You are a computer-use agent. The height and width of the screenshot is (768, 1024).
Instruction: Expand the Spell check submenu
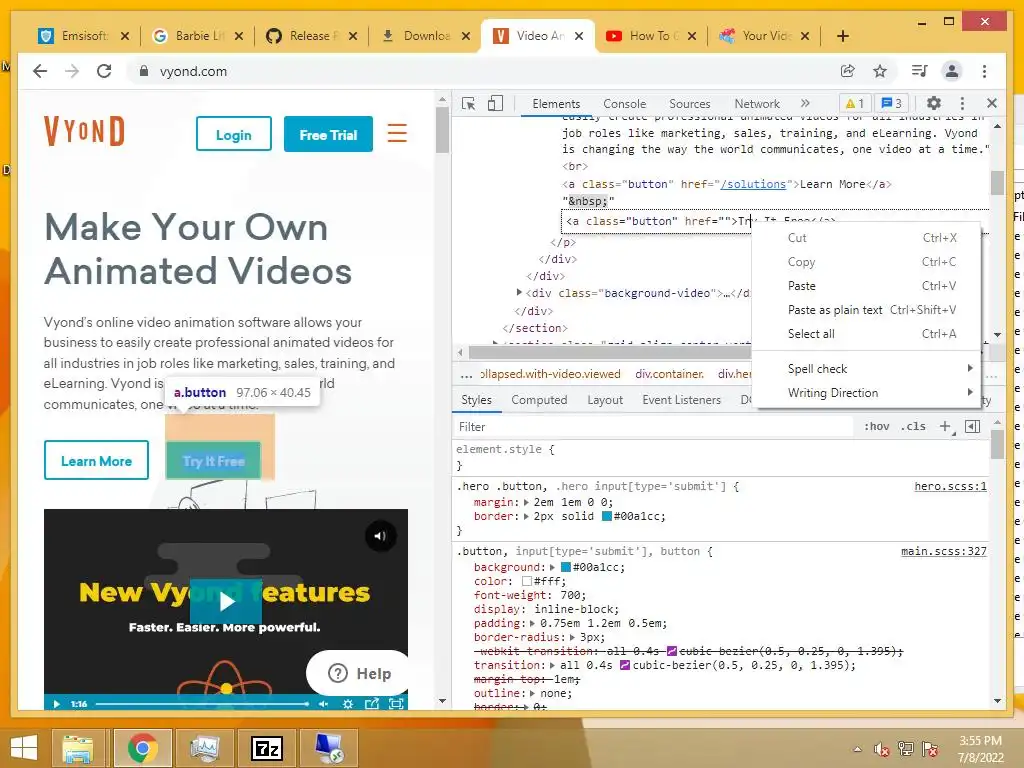coord(866,368)
